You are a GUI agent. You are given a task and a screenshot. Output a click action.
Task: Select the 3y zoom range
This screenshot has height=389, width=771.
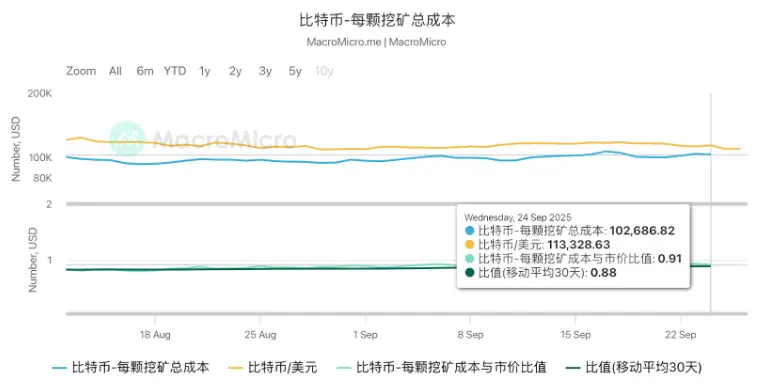click(265, 71)
